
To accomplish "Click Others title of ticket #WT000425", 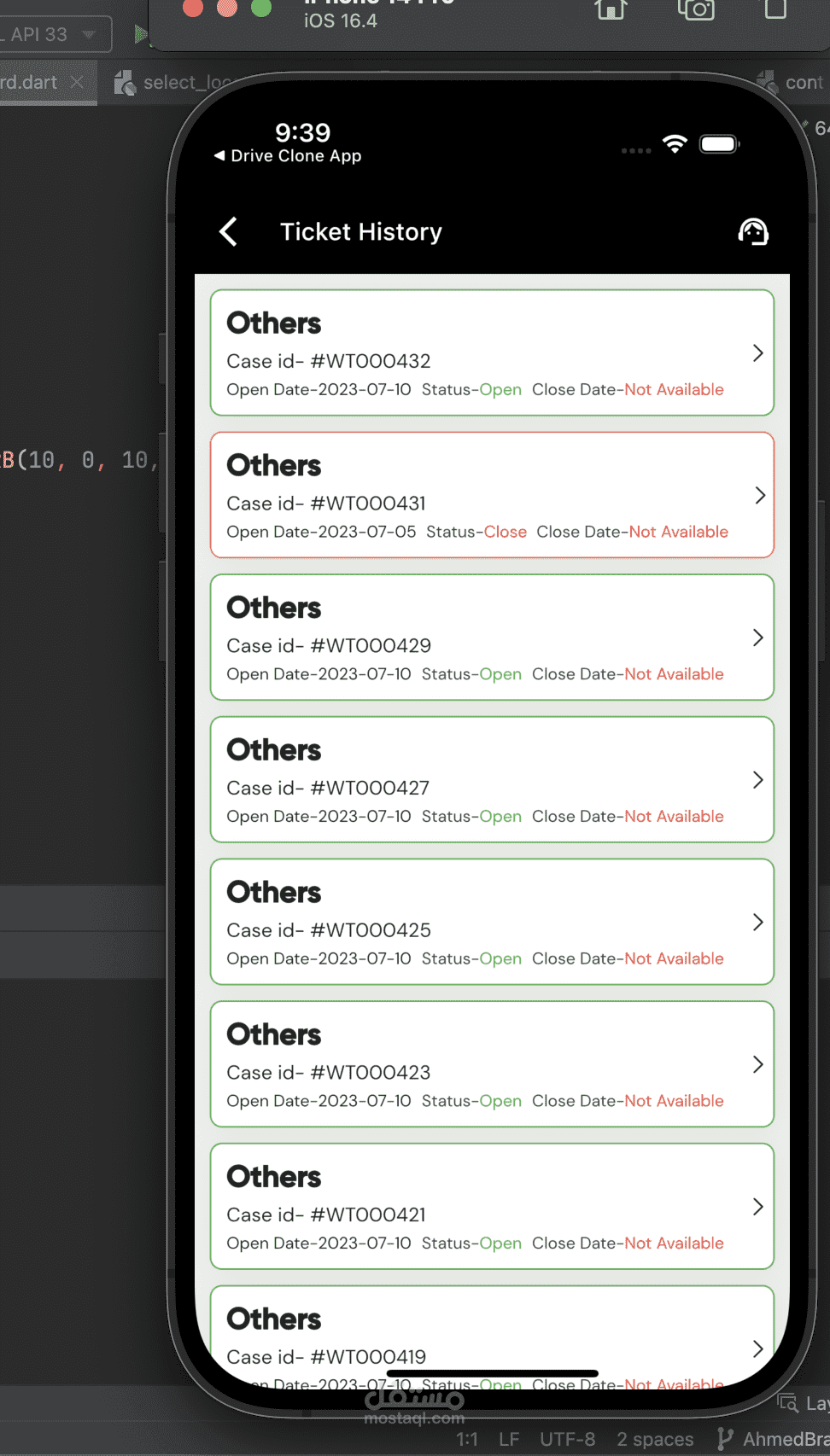I will tap(274, 893).
